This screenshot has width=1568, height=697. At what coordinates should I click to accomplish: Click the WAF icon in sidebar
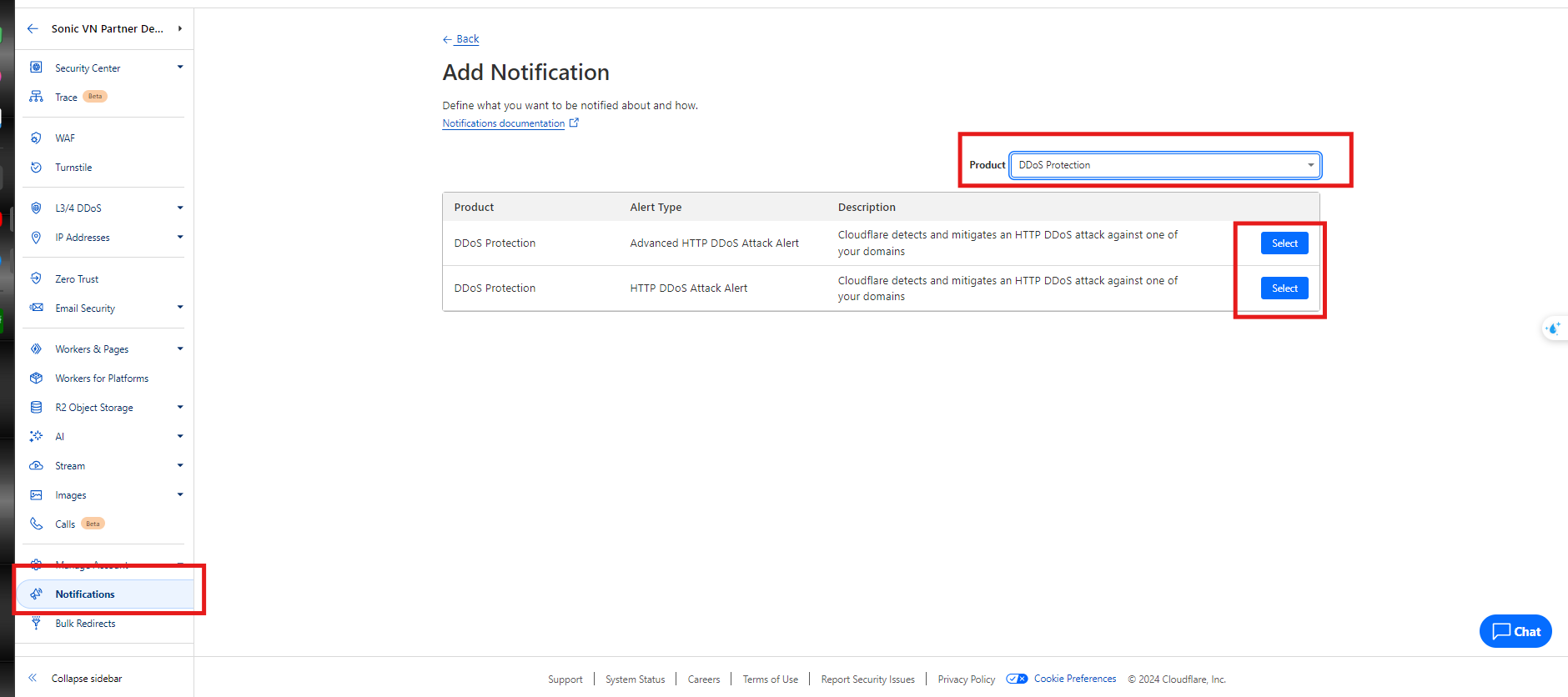(x=36, y=138)
